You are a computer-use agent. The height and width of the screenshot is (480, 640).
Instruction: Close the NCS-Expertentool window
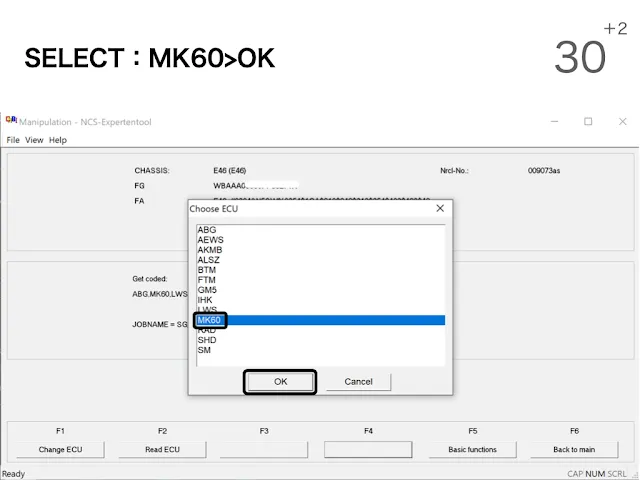622,121
